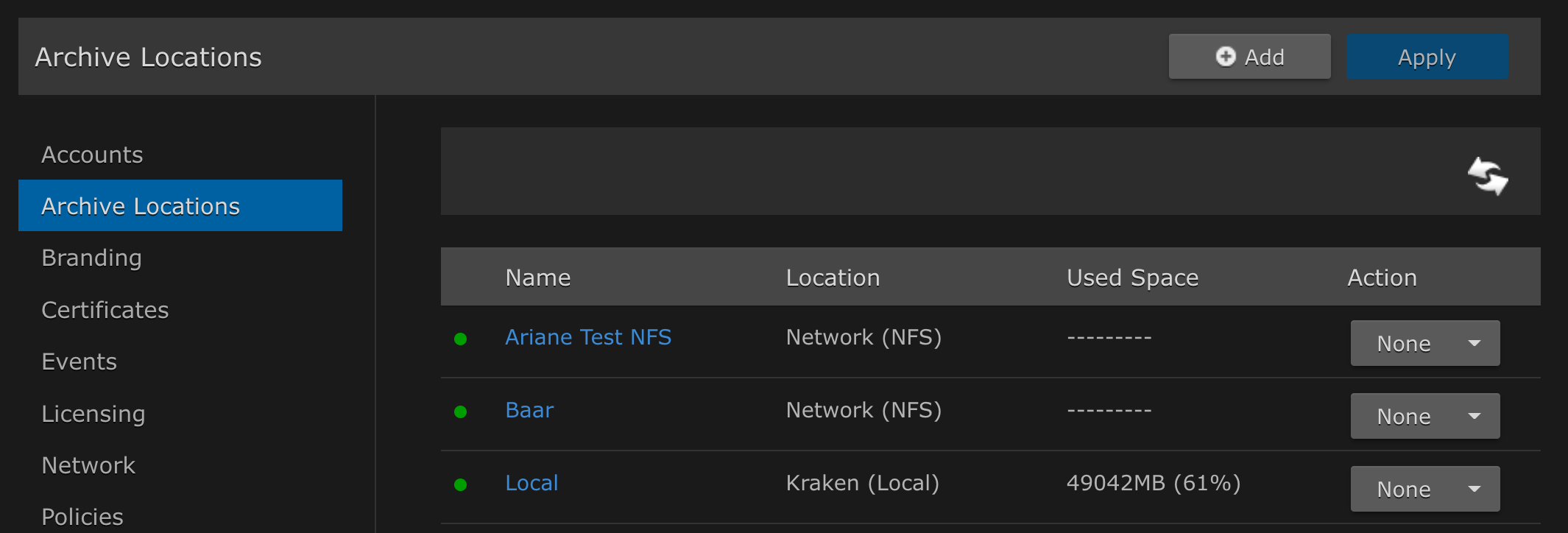
Task: Click the Add button with plus icon
Action: point(1249,57)
